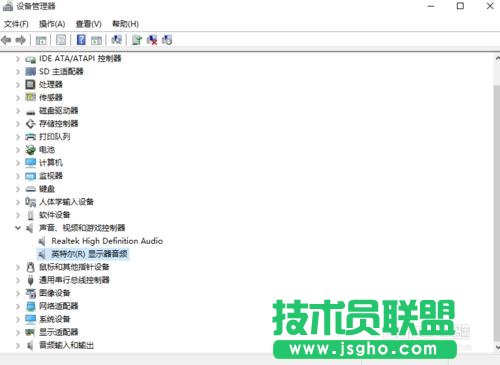500x365 pixels.
Task: Select the 存储控制器 label text
Action: tap(59, 124)
